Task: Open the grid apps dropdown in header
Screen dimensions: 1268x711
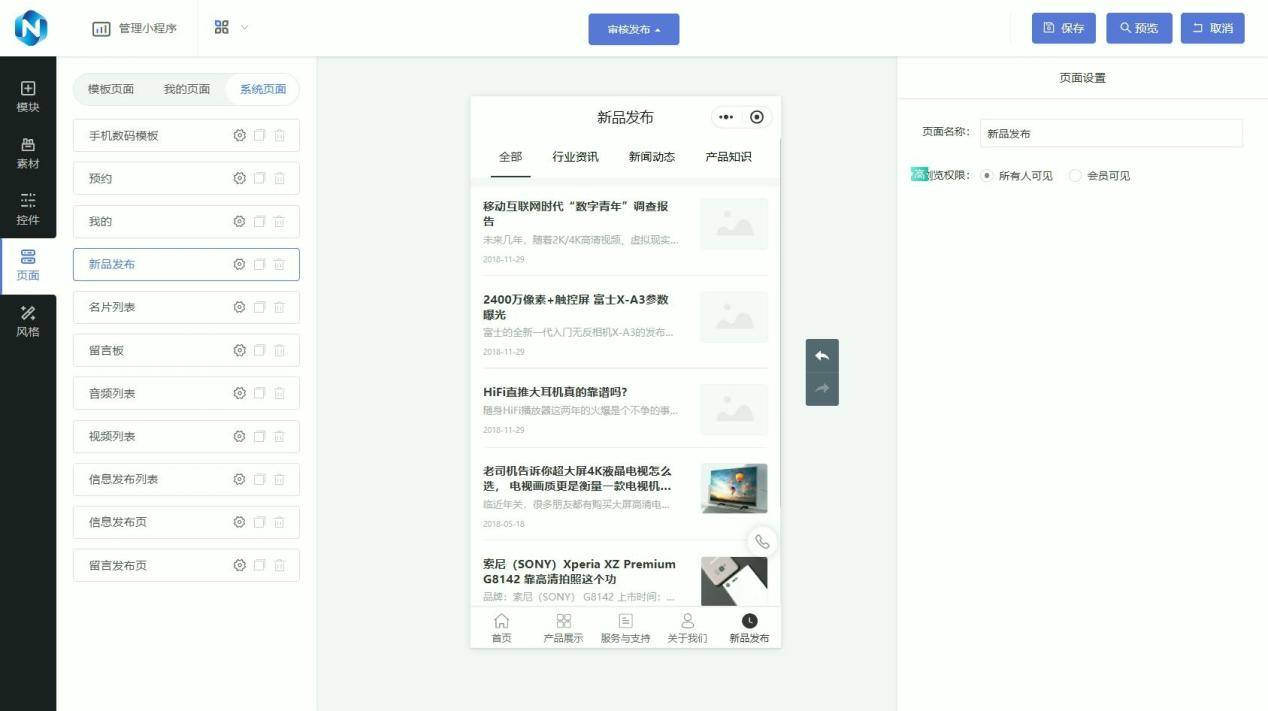Action: (x=231, y=28)
